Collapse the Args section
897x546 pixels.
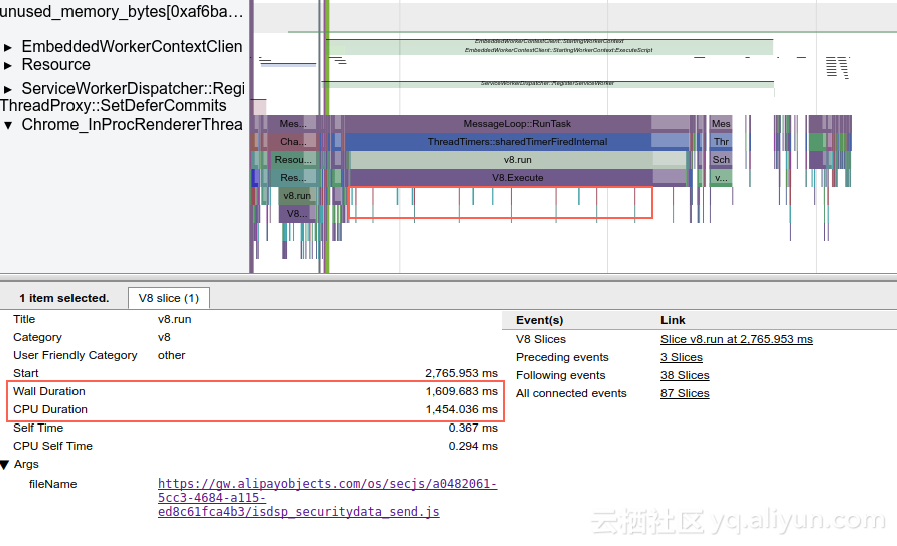click(x=5, y=465)
